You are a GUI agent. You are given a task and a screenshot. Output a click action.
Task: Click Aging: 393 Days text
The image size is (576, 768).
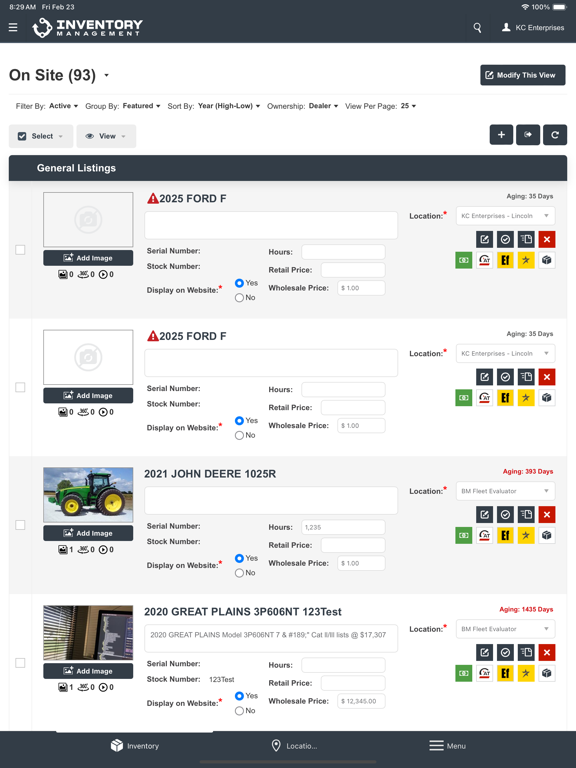[x=528, y=472]
